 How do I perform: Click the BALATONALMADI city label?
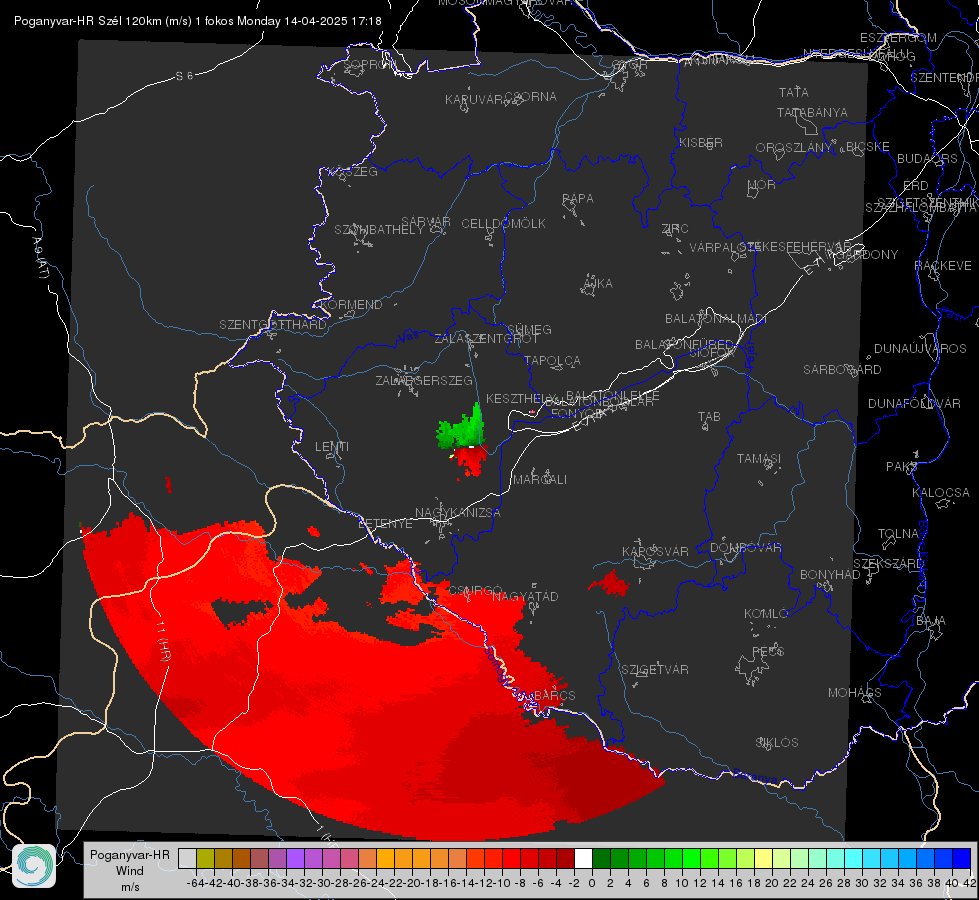click(716, 319)
